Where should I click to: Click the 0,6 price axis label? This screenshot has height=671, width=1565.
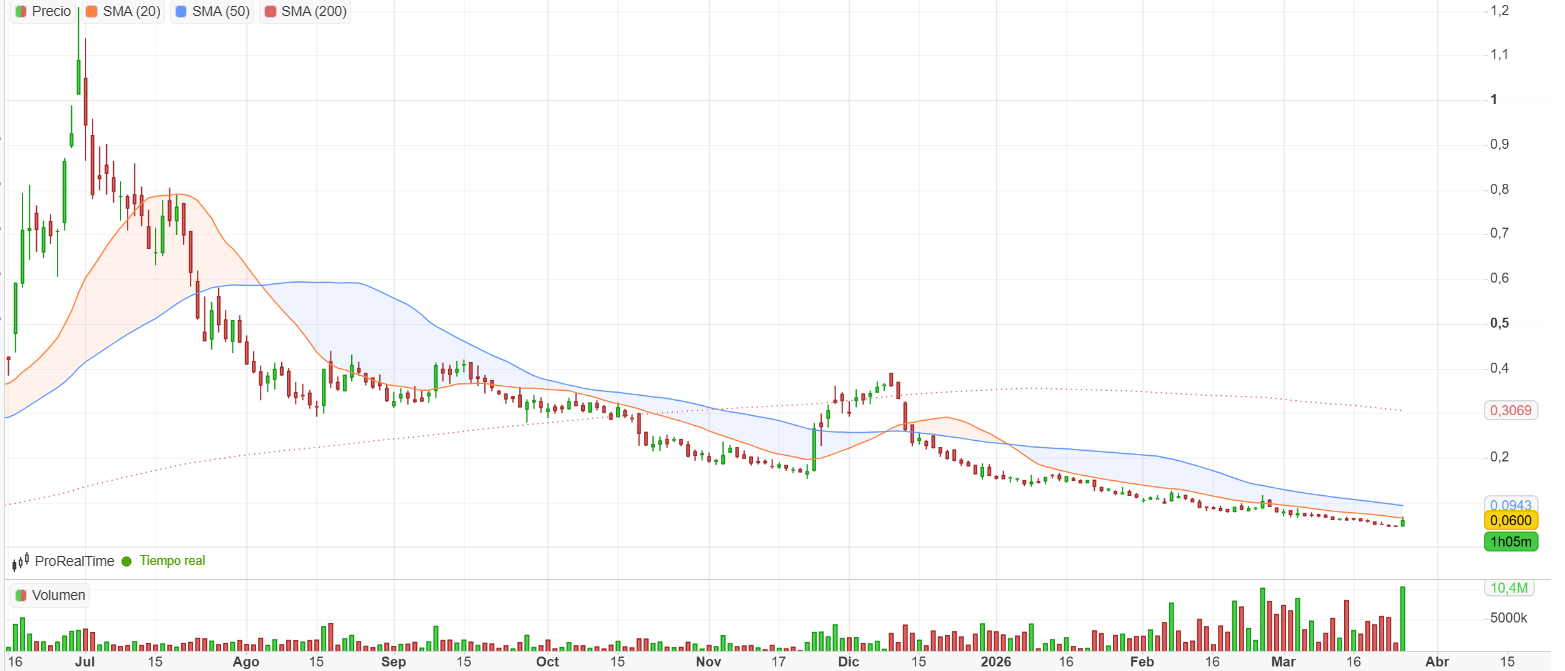click(x=1499, y=278)
